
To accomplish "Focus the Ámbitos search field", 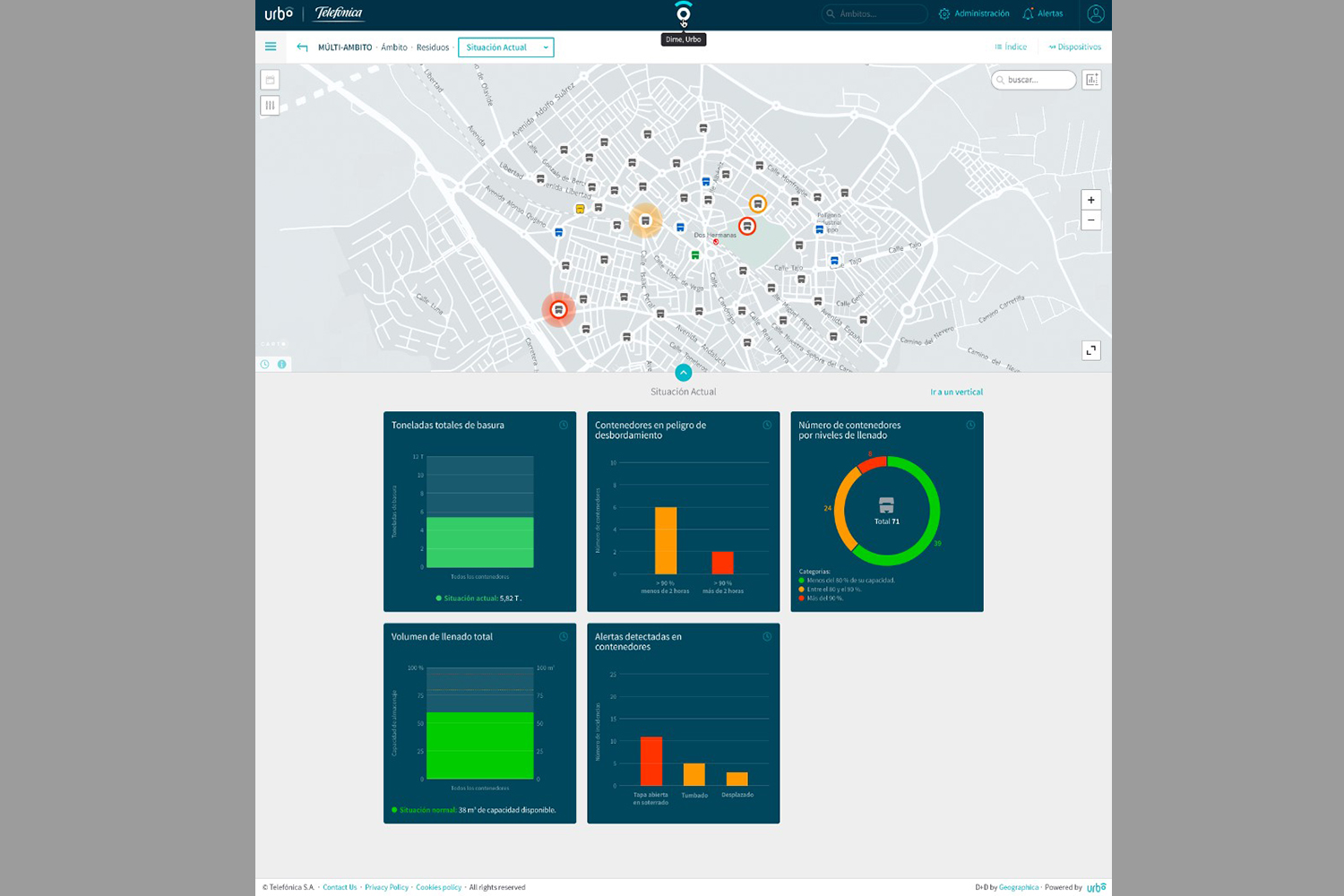I will pyautogui.click(x=874, y=13).
